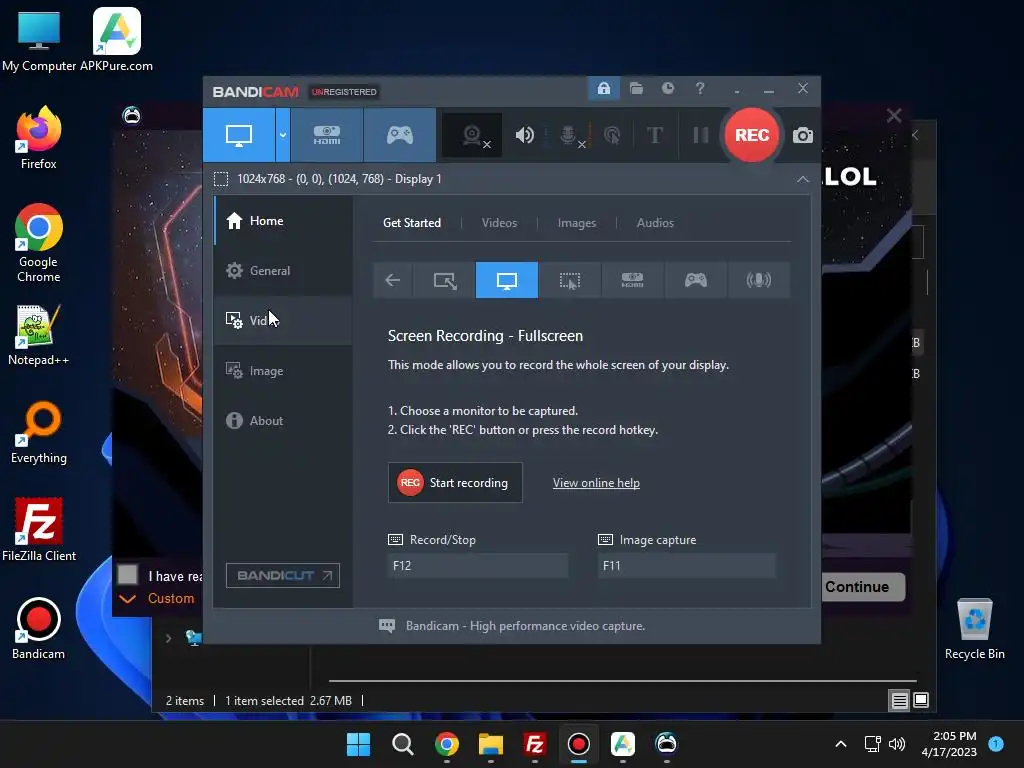Click the lock icon in title bar
The image size is (1024, 768).
pos(603,88)
